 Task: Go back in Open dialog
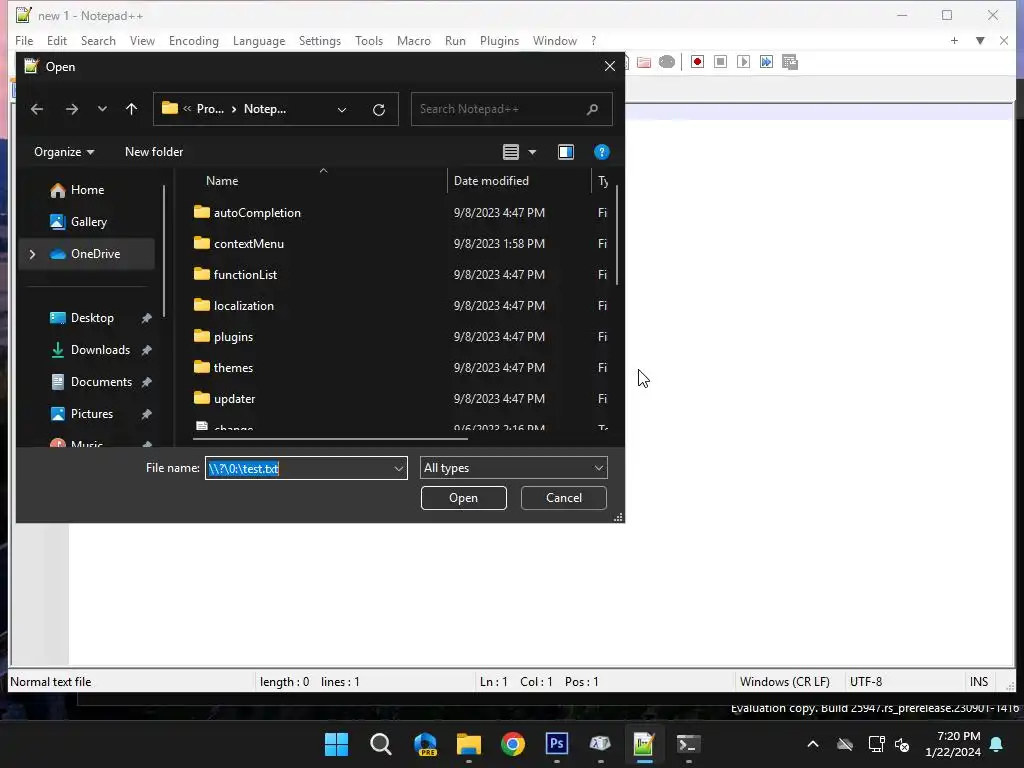point(37,109)
